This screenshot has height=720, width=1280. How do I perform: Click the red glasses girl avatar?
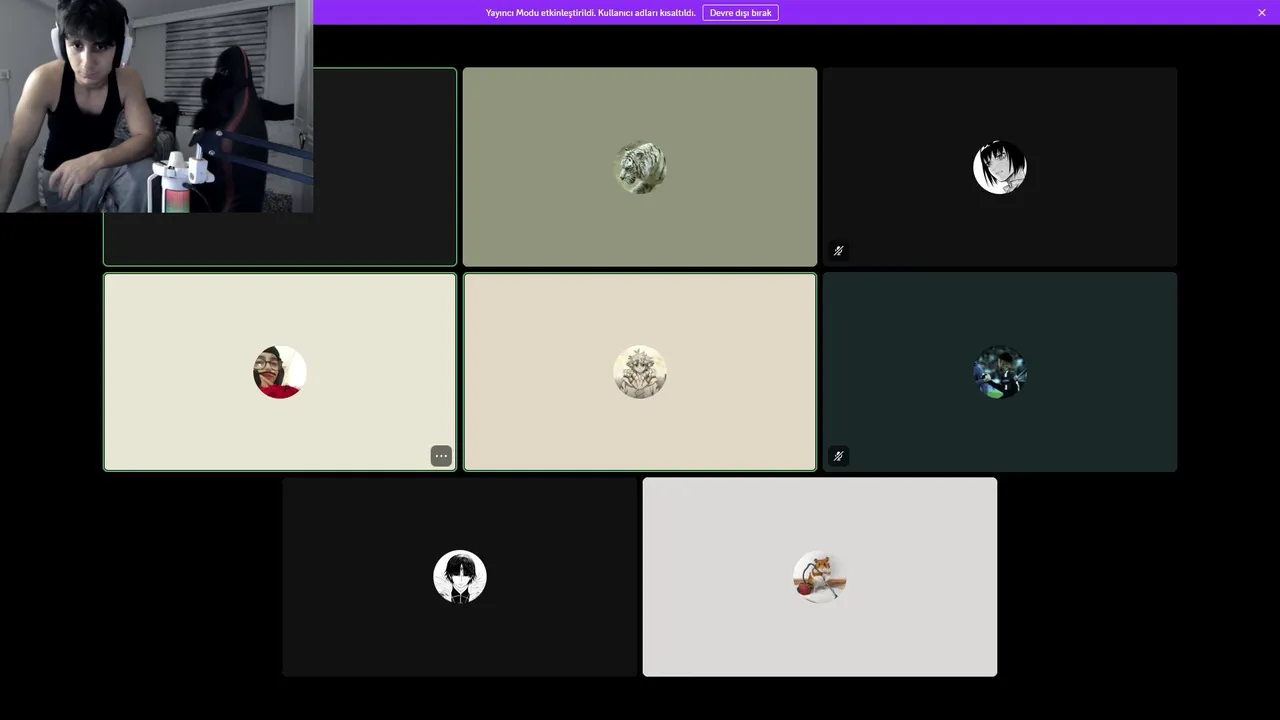280,372
